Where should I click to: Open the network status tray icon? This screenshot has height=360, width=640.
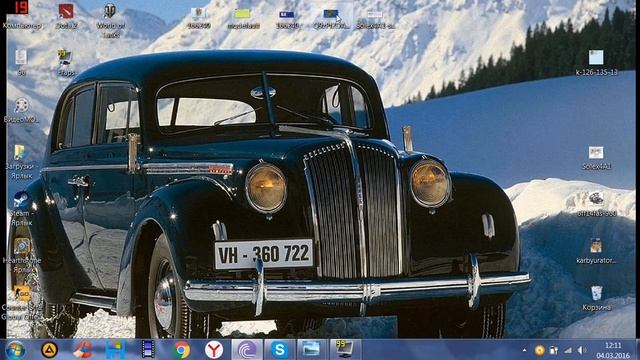pos(568,350)
